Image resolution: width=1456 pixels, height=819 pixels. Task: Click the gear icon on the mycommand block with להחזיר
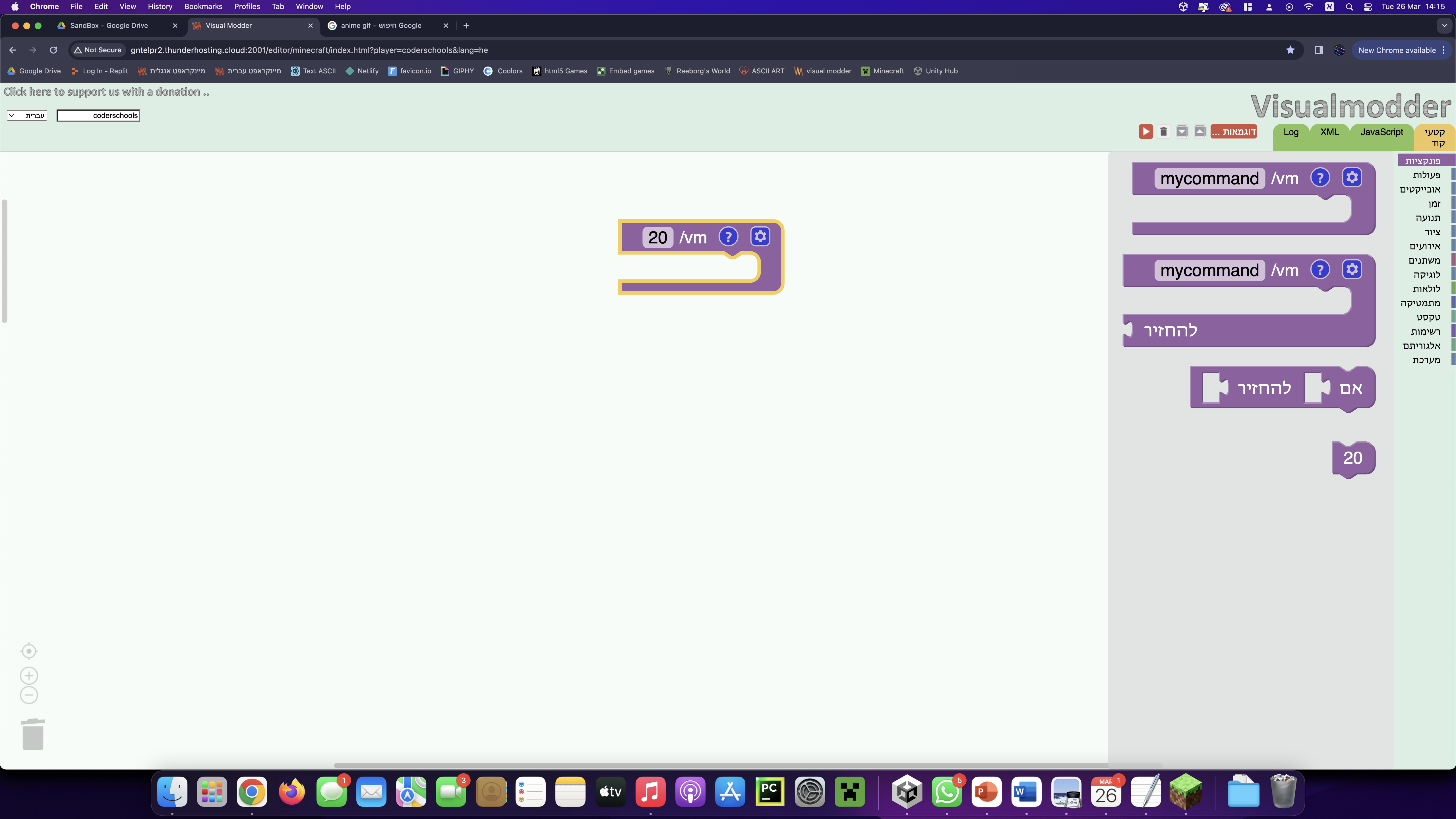pyautogui.click(x=1352, y=269)
